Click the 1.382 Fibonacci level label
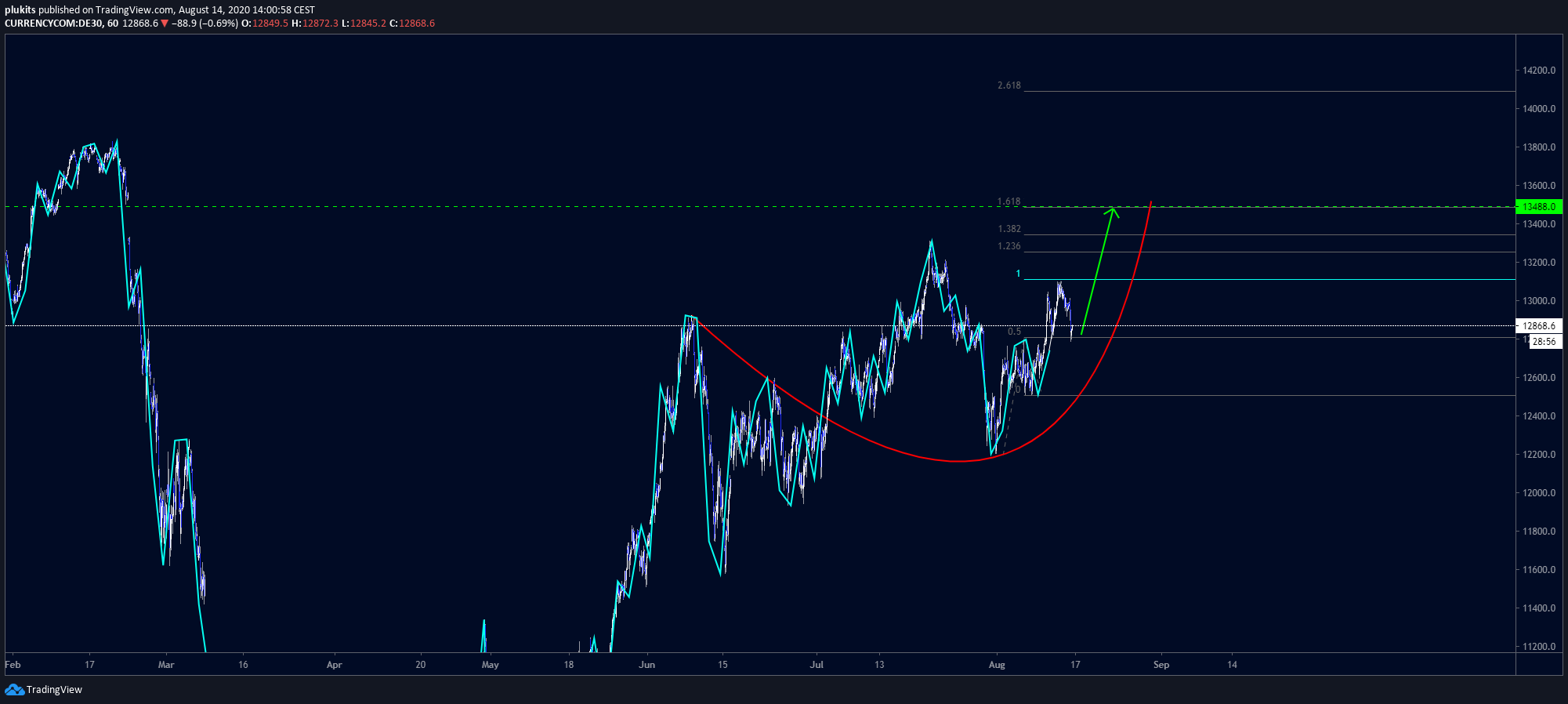 [x=1009, y=229]
